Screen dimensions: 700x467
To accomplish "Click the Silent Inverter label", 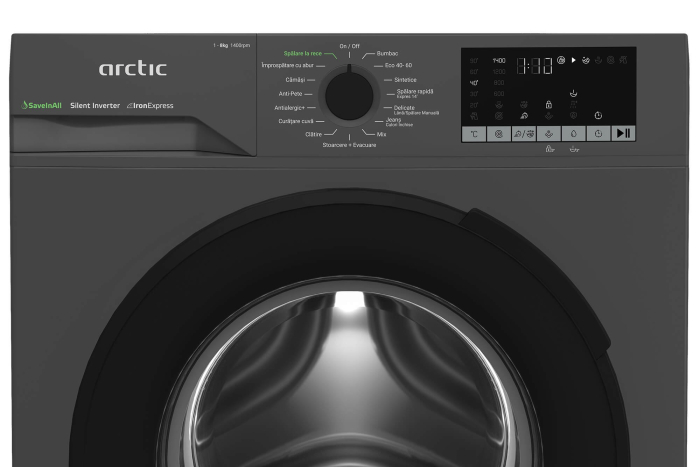I will pyautogui.click(x=95, y=106).
